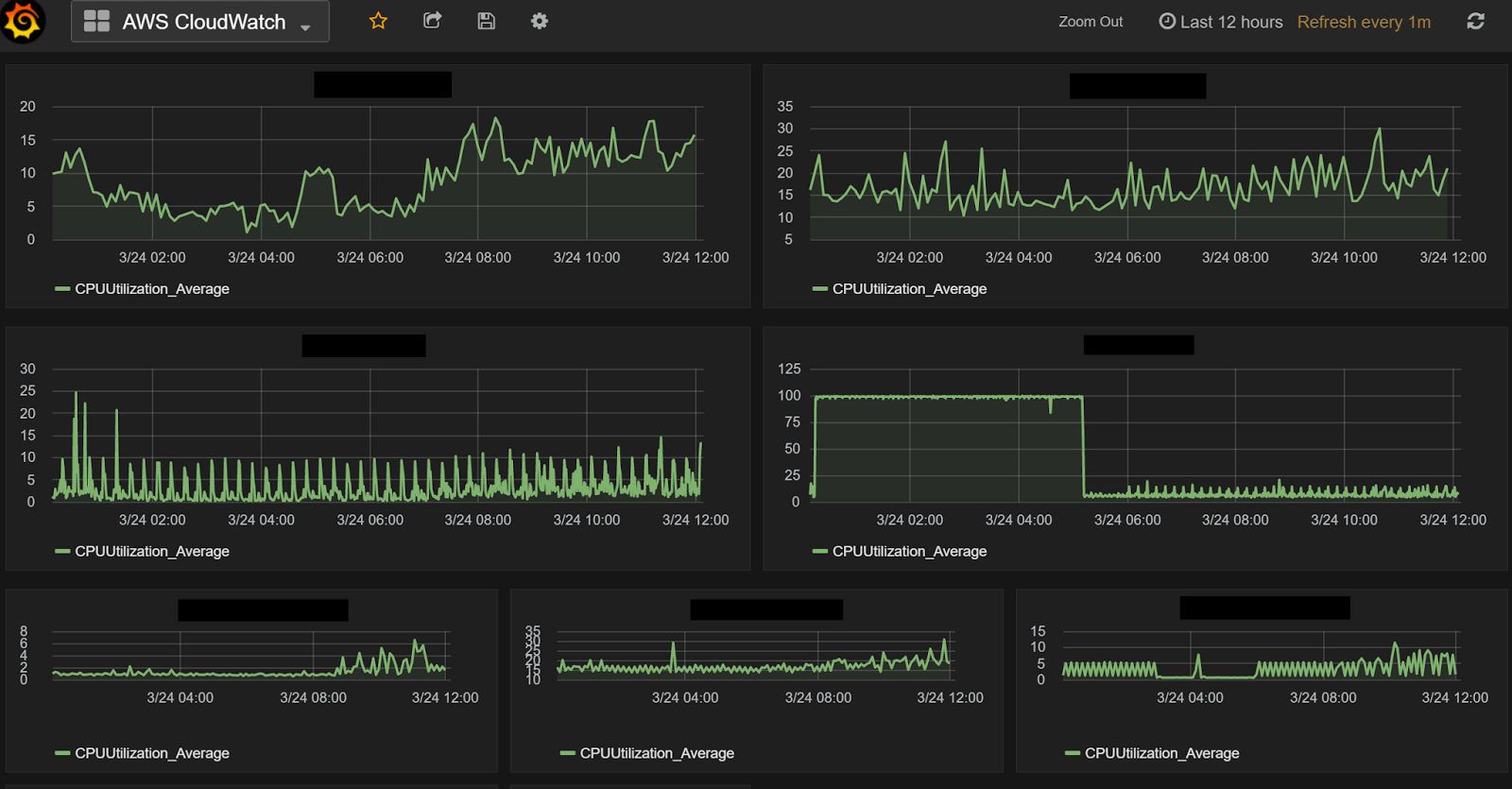Toggle CPUUtilization_Average legend in top-right panel
Image resolution: width=1512 pixels, height=789 pixels.
pyautogui.click(x=909, y=289)
